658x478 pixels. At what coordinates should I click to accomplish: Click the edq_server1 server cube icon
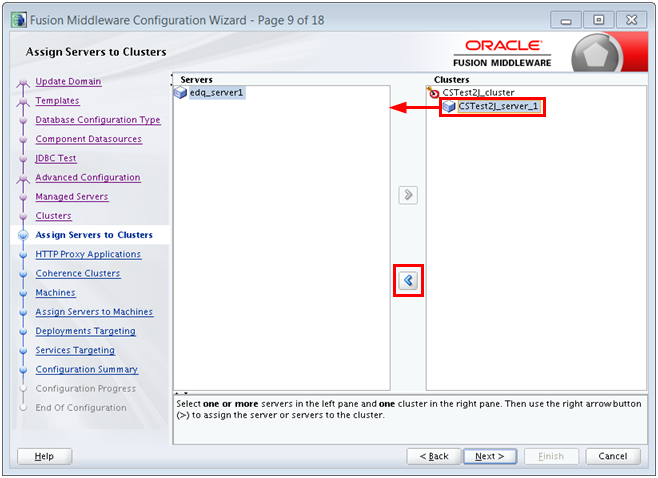point(180,93)
